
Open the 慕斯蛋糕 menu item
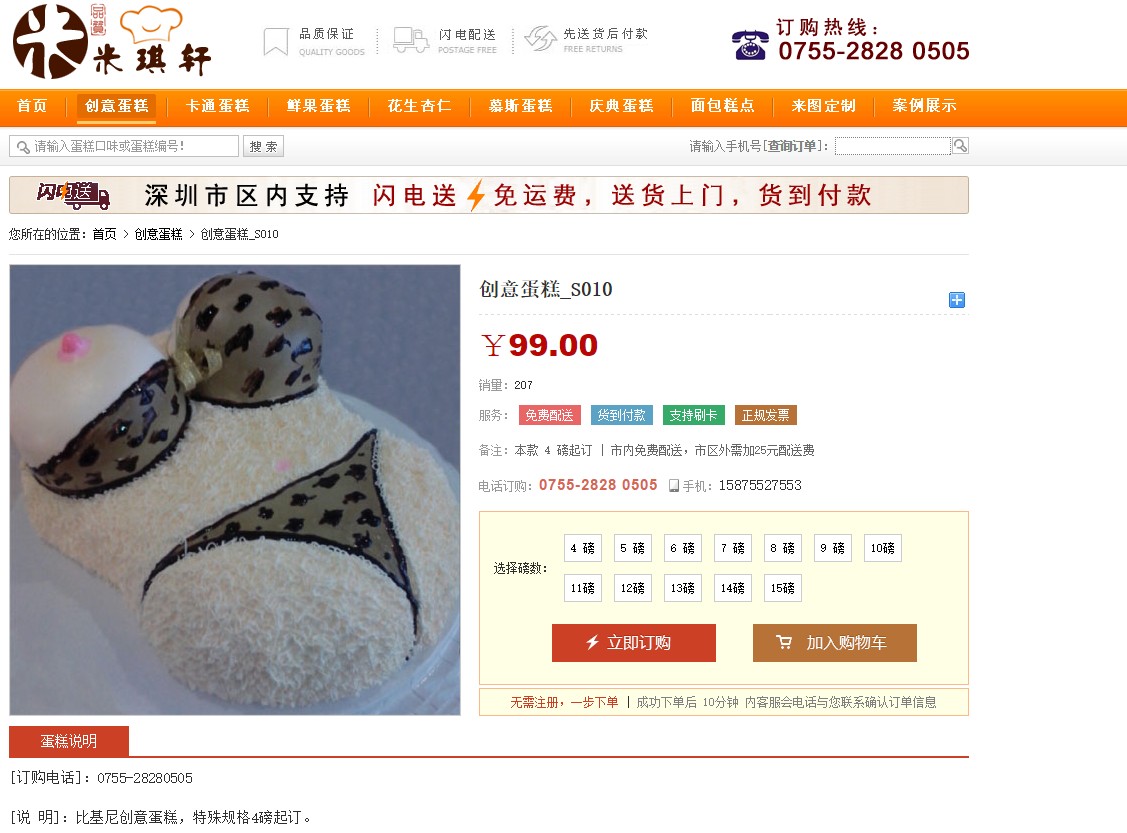click(520, 106)
